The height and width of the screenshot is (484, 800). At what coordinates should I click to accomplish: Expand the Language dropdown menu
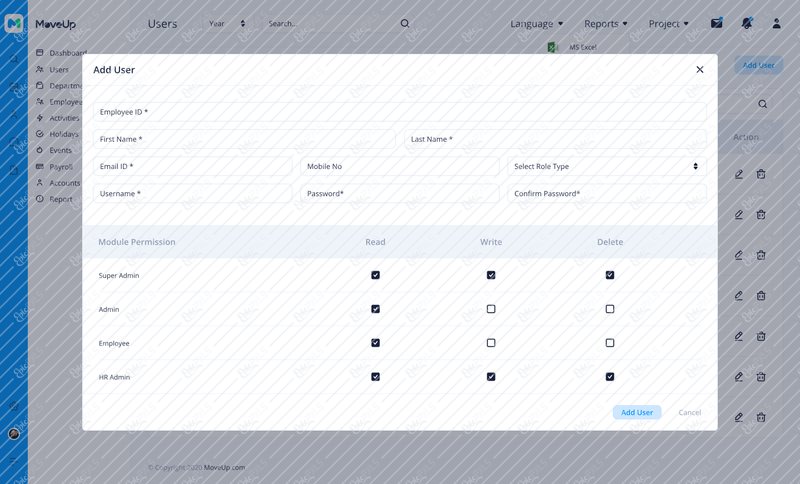click(537, 23)
